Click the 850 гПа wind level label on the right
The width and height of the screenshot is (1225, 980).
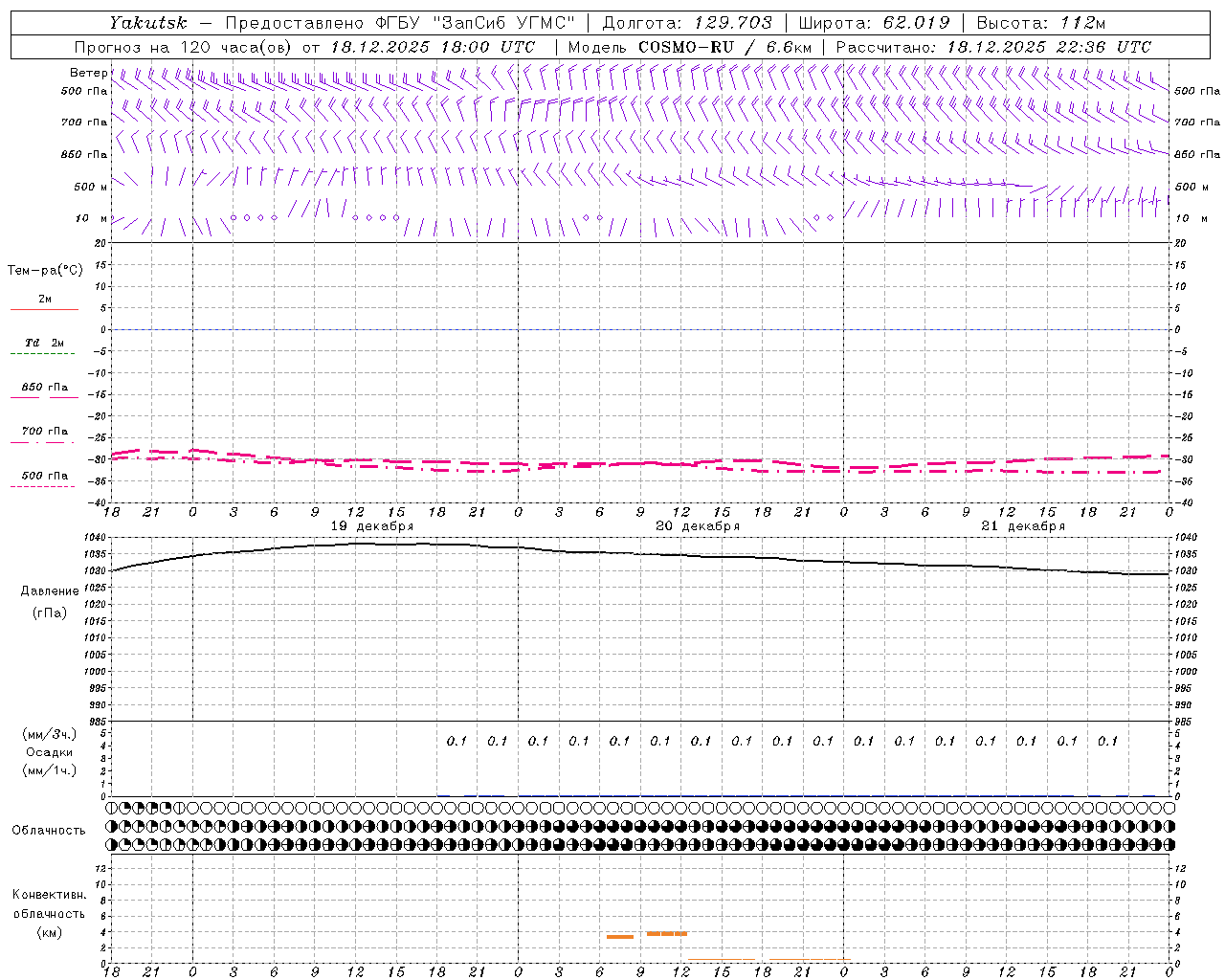[1197, 154]
